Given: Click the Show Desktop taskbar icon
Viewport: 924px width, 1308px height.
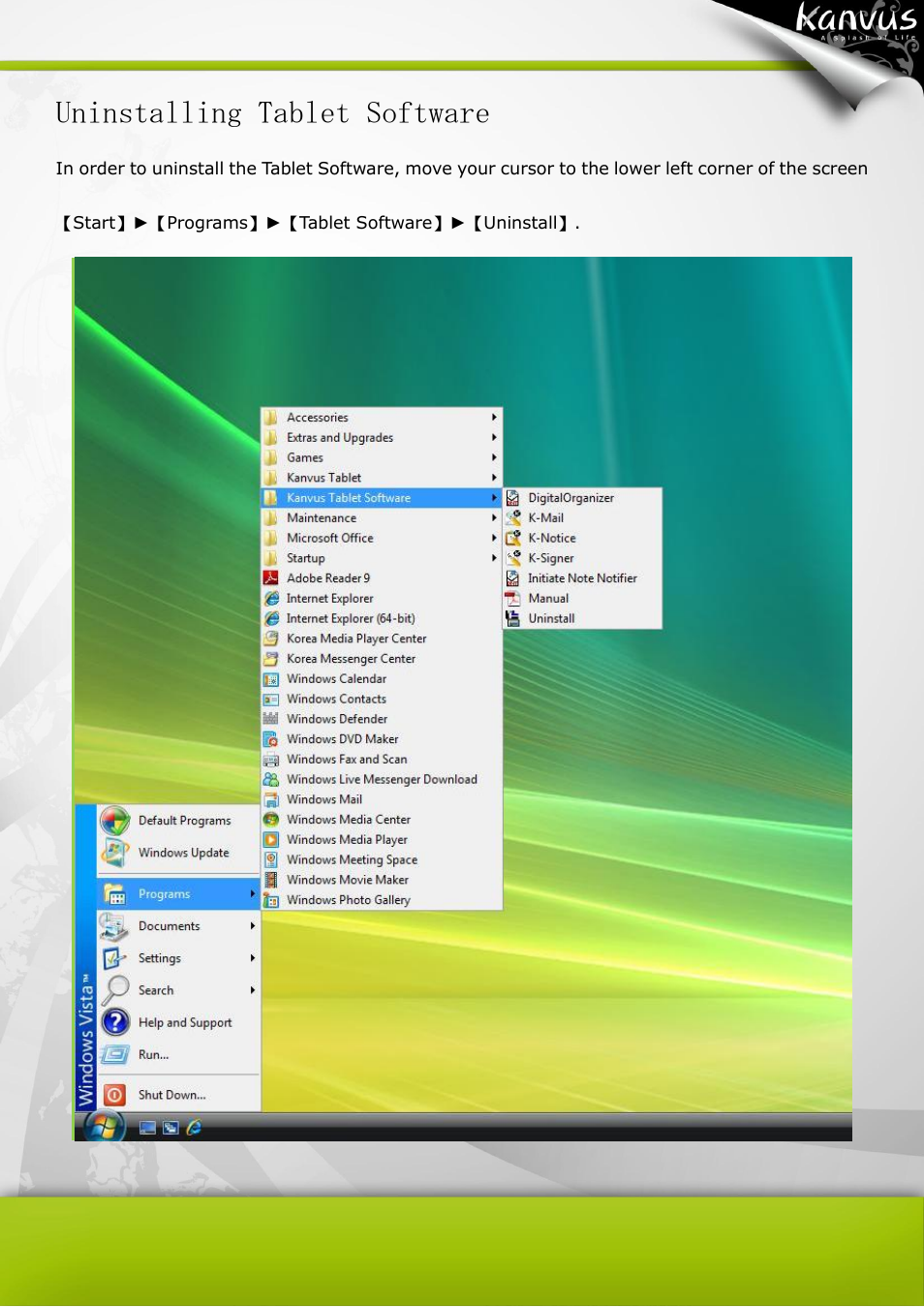Looking at the screenshot, I should pyautogui.click(x=147, y=1128).
